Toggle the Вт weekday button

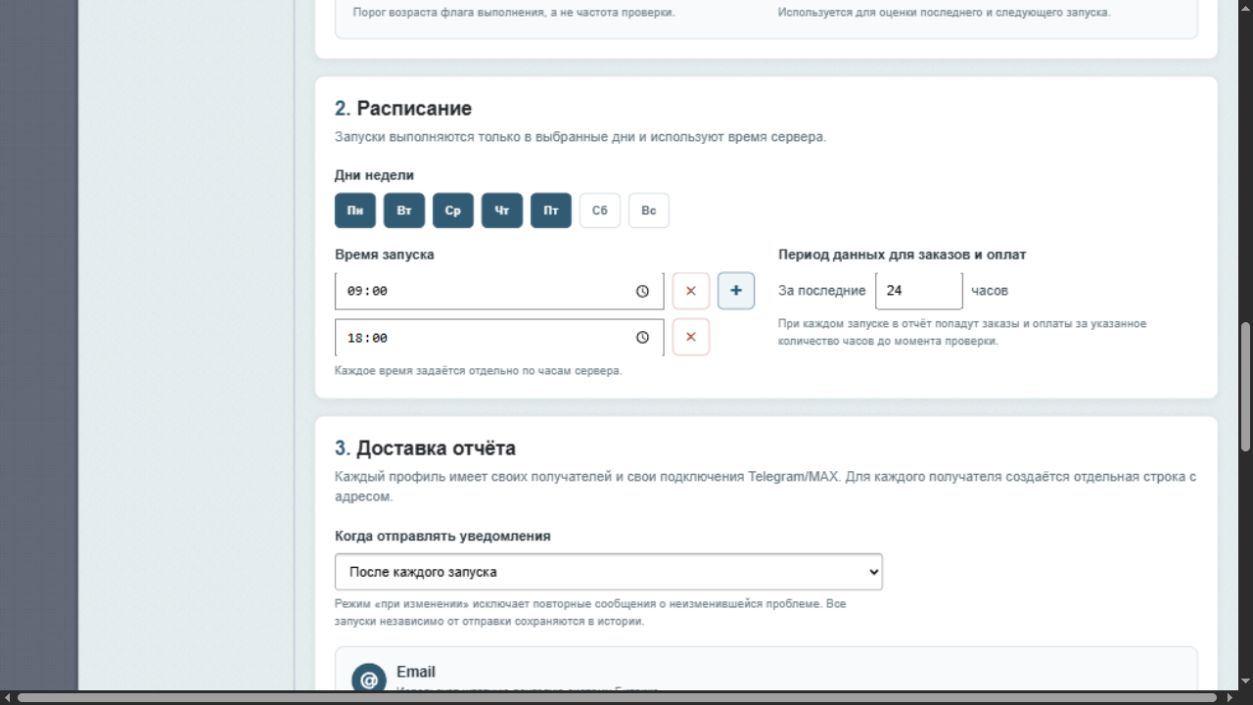(404, 211)
